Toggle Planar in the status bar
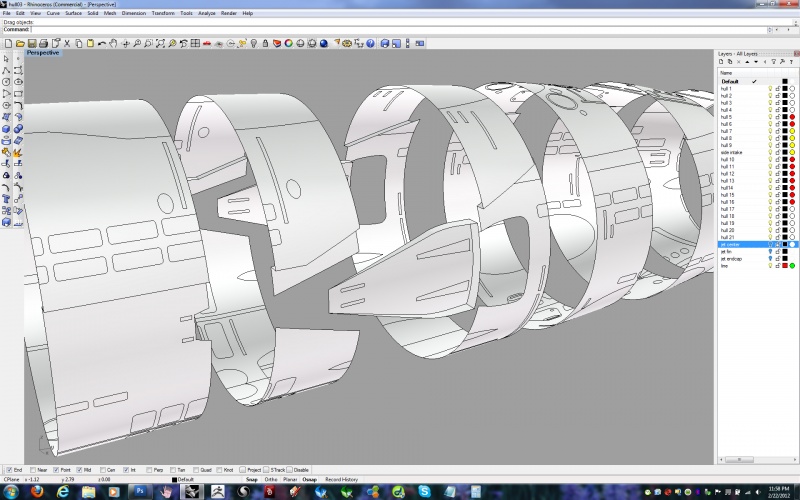This screenshot has width=800, height=500. coord(290,480)
